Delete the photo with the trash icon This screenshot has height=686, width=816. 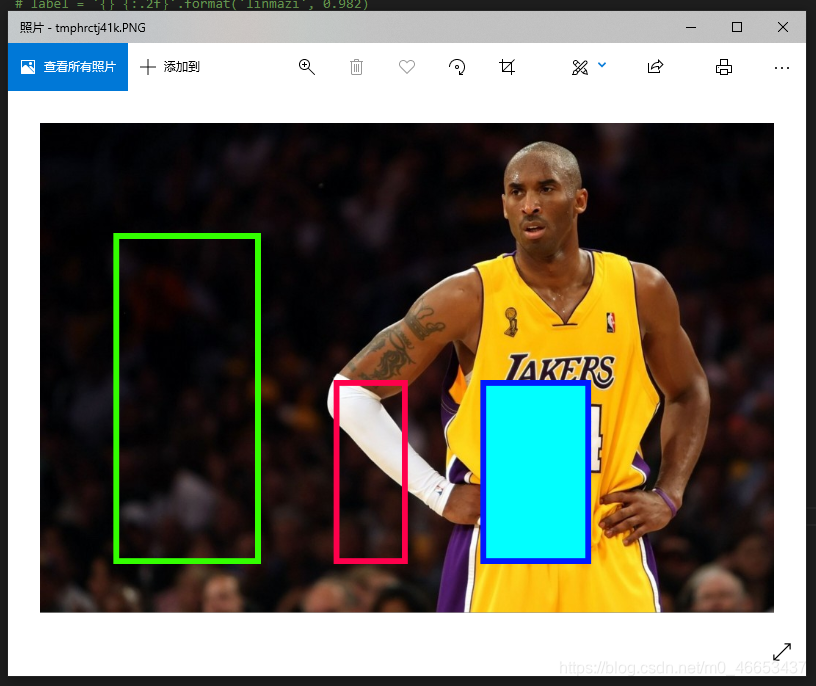(356, 67)
